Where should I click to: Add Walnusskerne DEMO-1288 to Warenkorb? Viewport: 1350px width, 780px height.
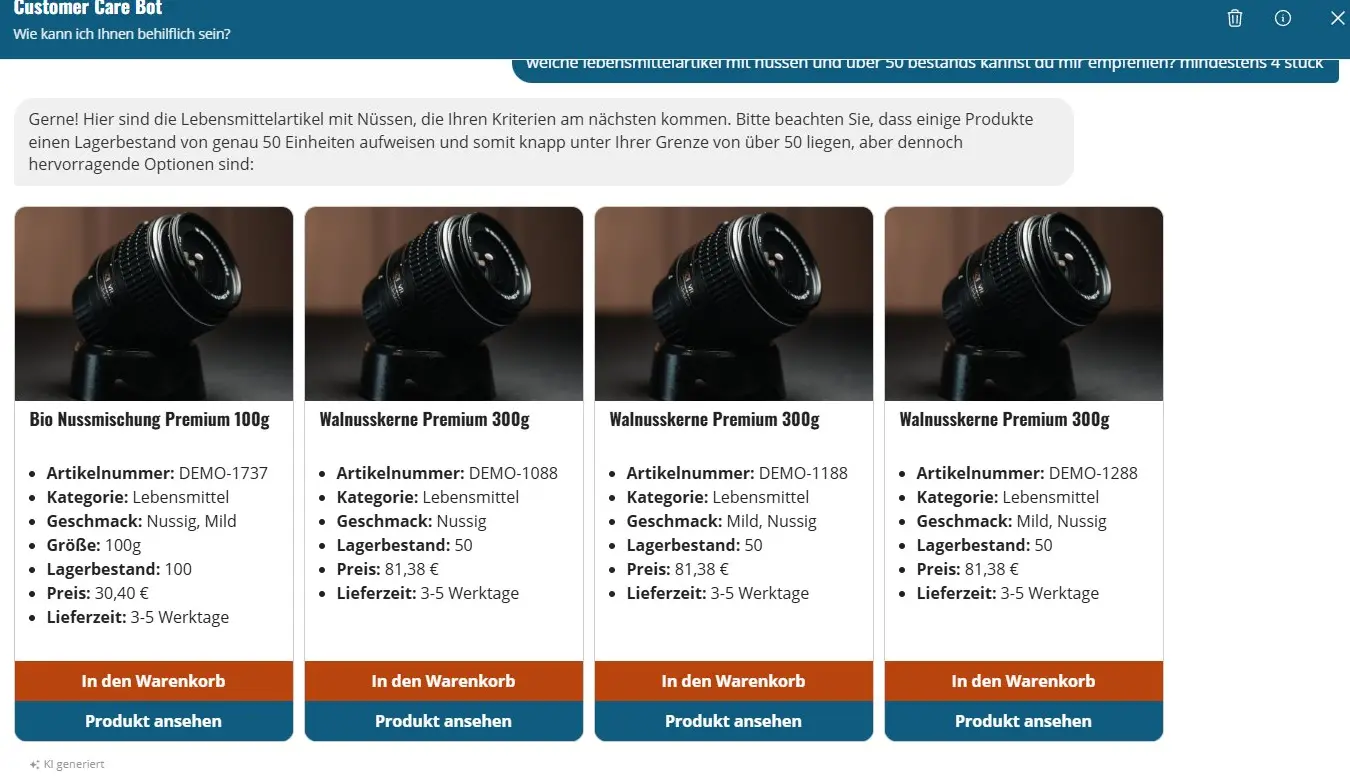(x=1024, y=681)
